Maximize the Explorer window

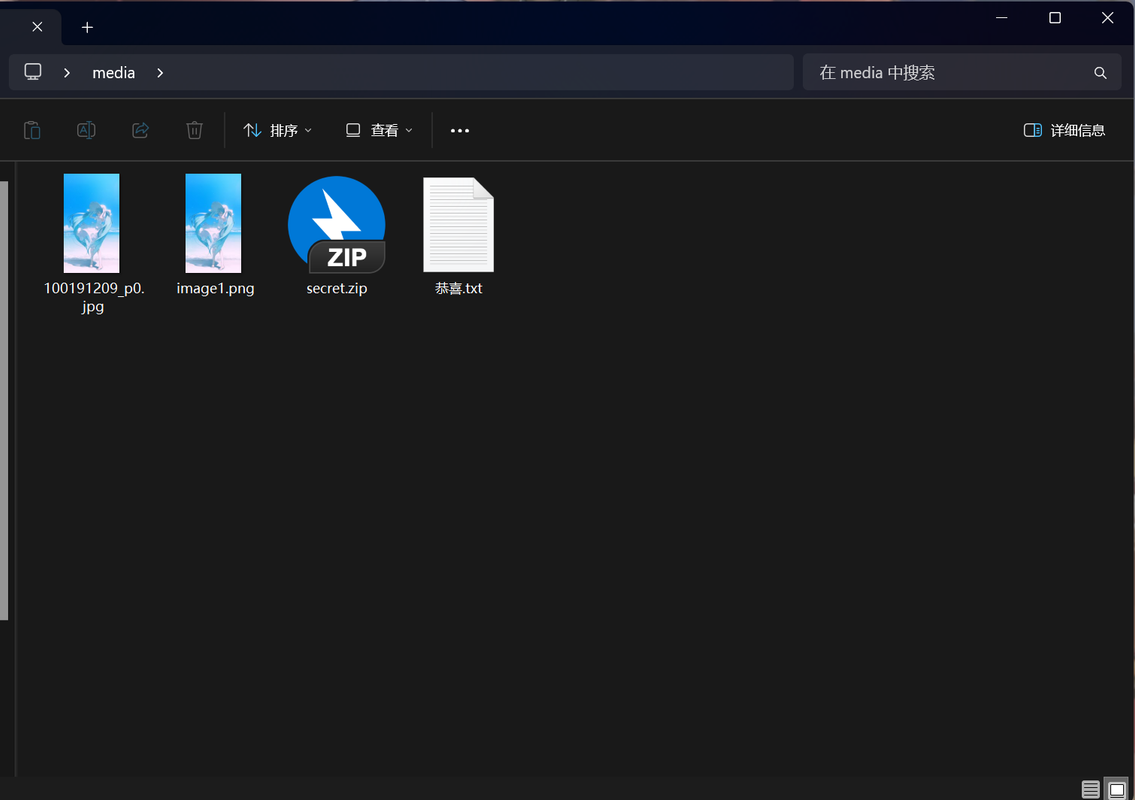tap(1055, 17)
